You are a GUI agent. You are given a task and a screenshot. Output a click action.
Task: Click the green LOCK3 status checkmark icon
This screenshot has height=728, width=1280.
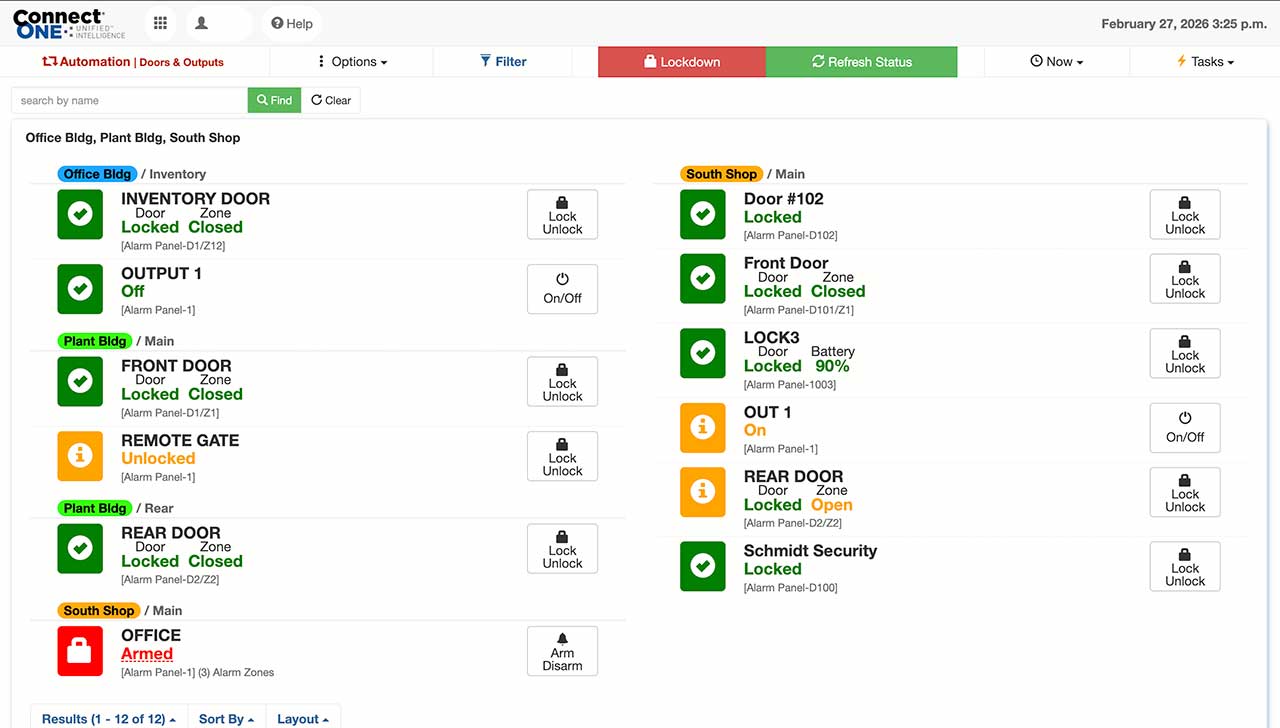[703, 353]
